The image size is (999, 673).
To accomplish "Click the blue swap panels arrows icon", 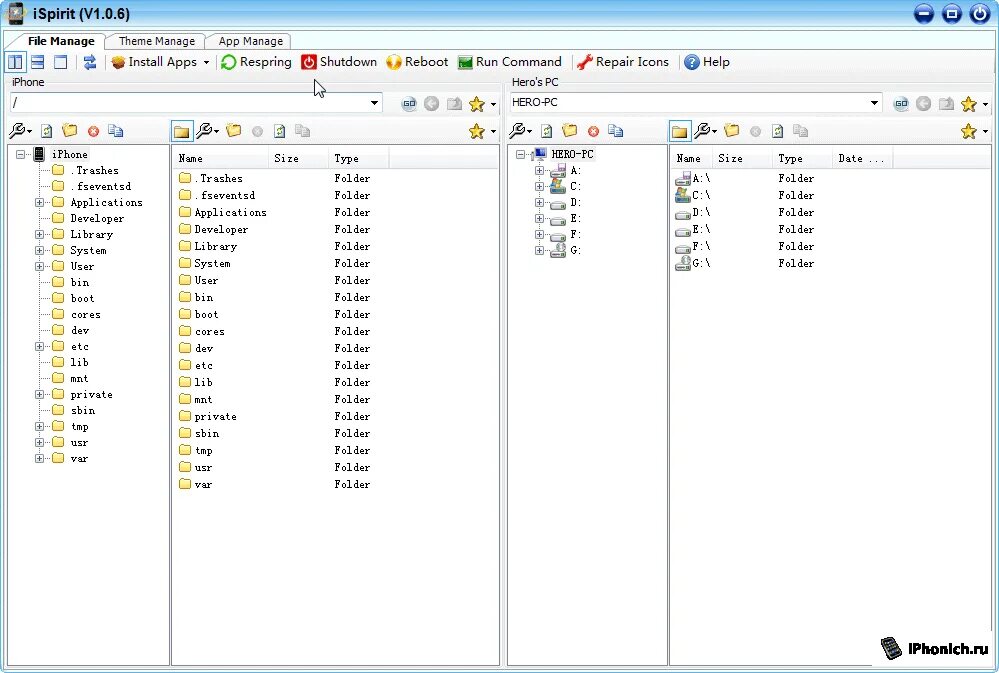I will (x=90, y=62).
